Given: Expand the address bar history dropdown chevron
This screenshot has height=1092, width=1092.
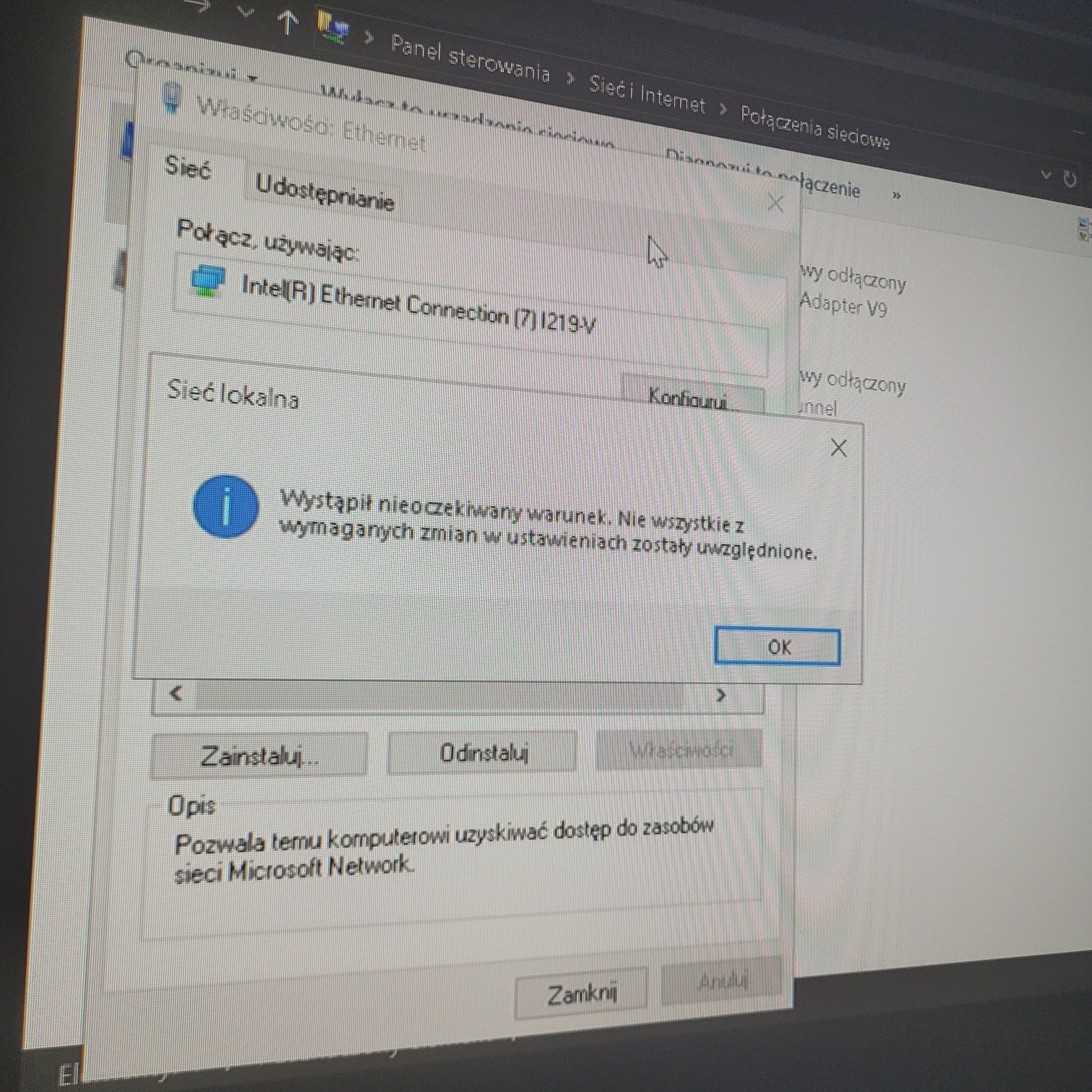Looking at the screenshot, I should click(1046, 175).
